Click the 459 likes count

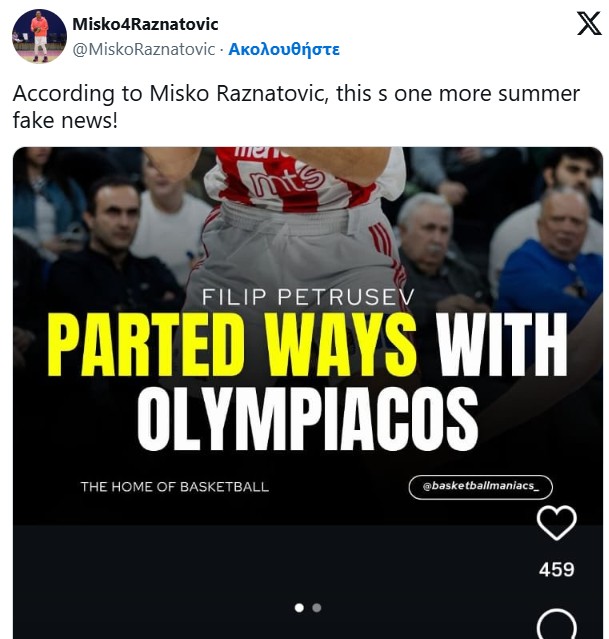(556, 569)
